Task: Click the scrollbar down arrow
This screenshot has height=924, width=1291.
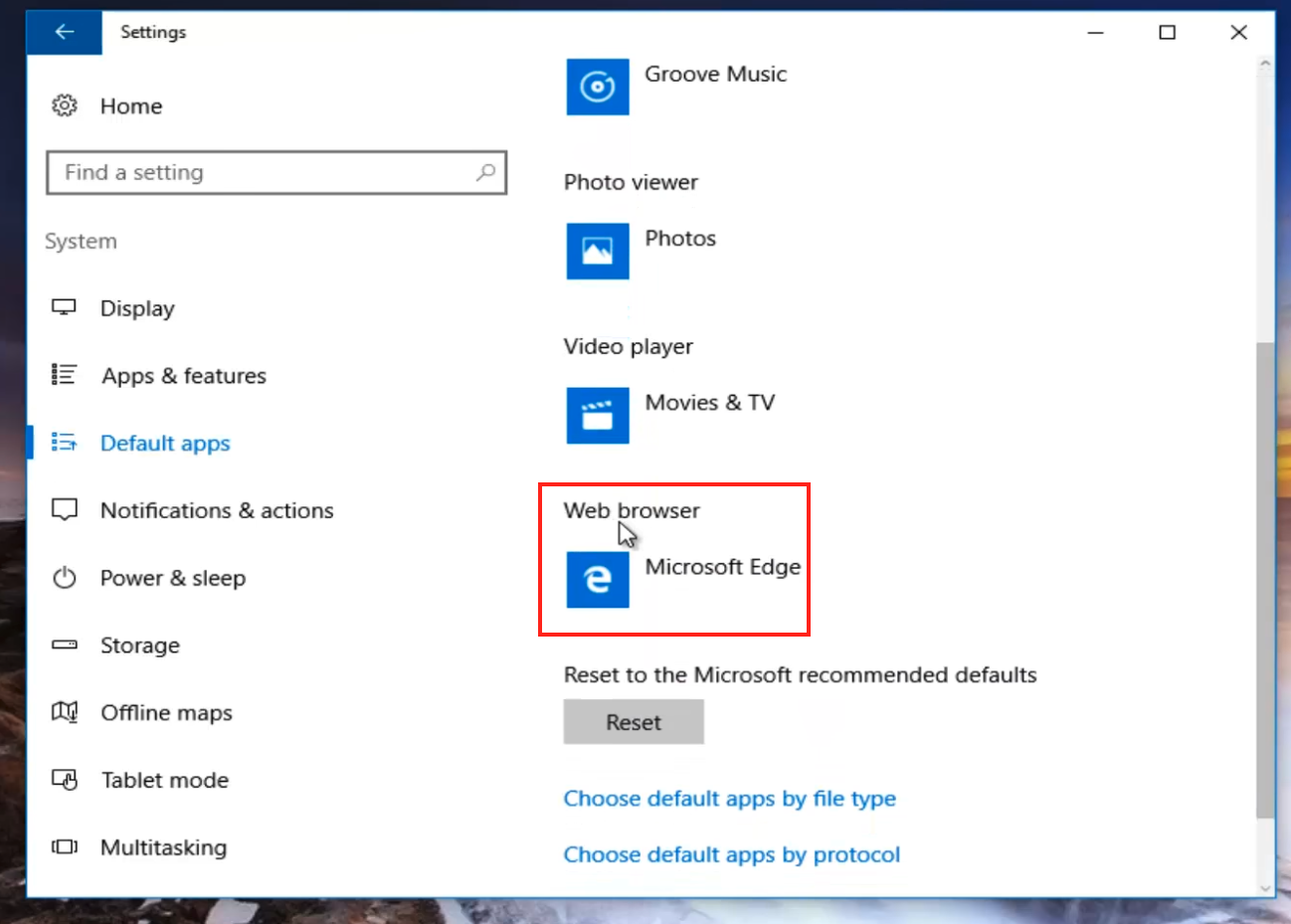Action: coord(1265,888)
